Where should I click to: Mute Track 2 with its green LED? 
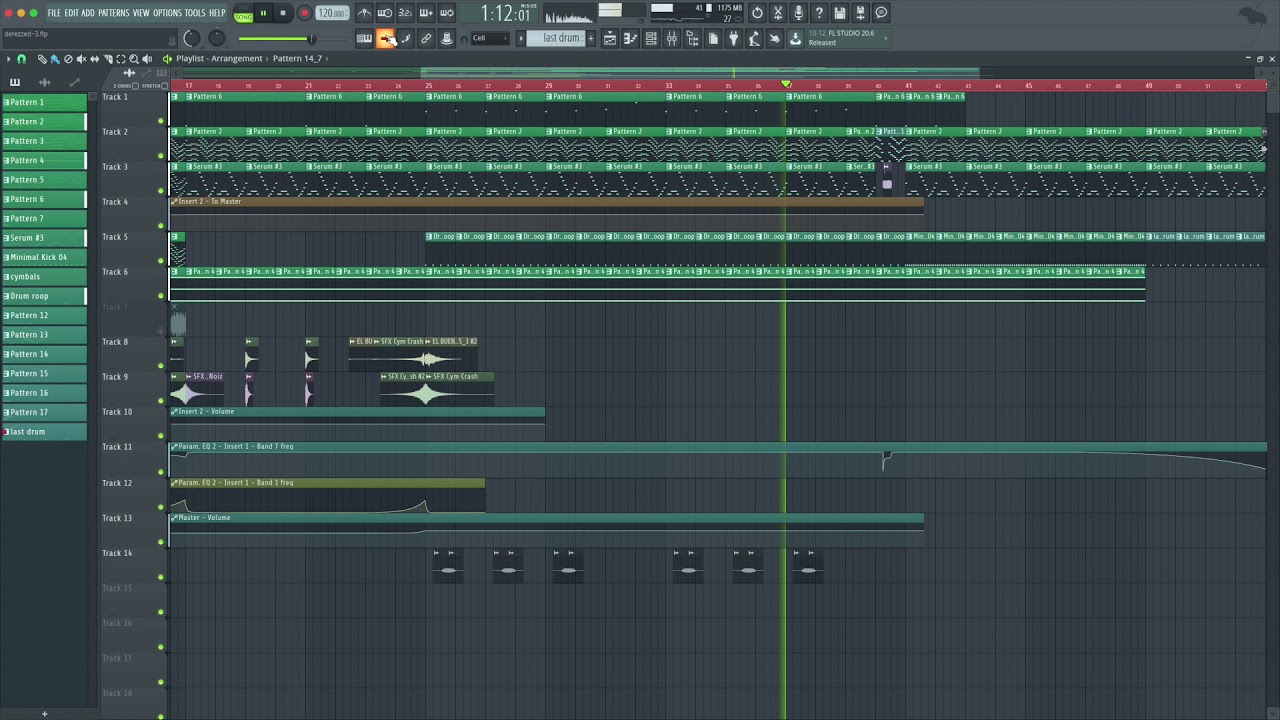[x=160, y=156]
